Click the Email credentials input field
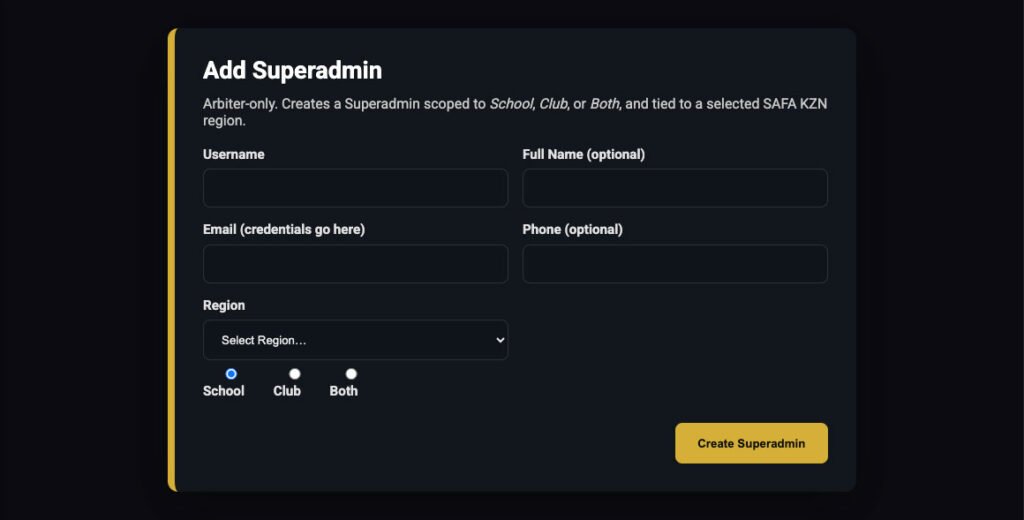 (355, 264)
